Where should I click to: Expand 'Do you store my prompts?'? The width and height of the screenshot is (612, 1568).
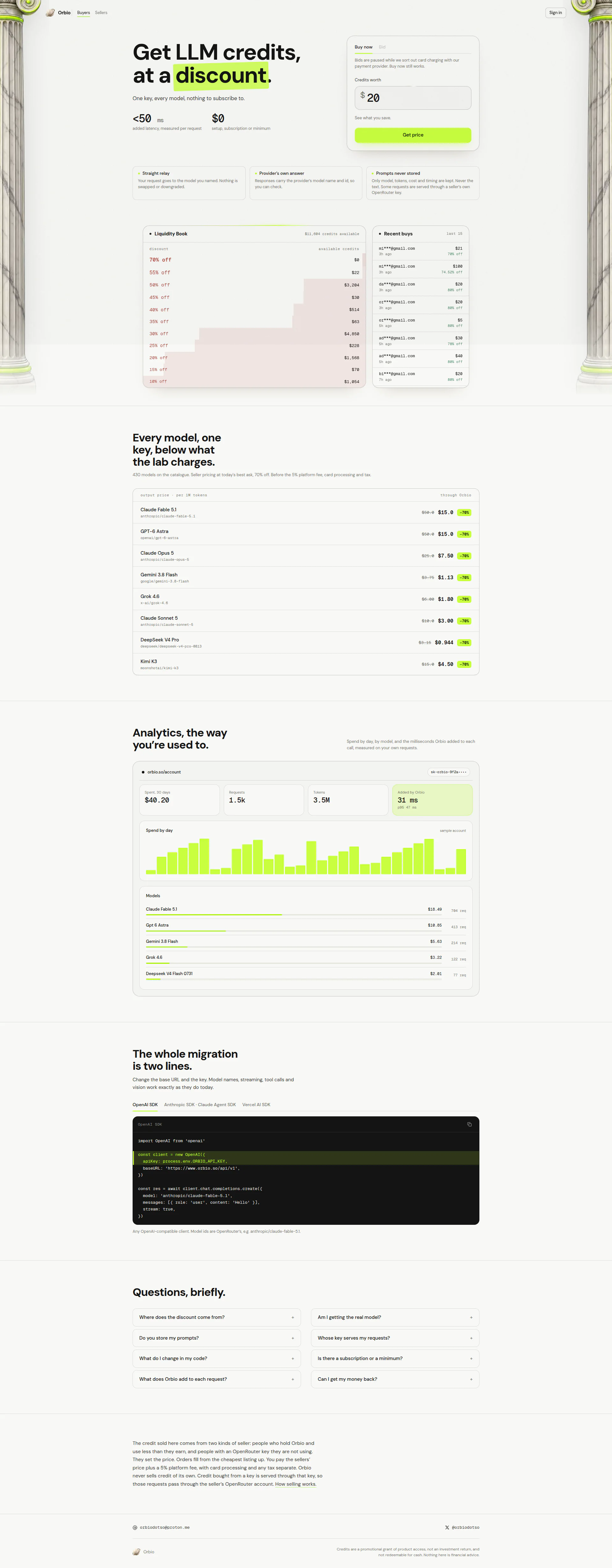[x=216, y=1338]
